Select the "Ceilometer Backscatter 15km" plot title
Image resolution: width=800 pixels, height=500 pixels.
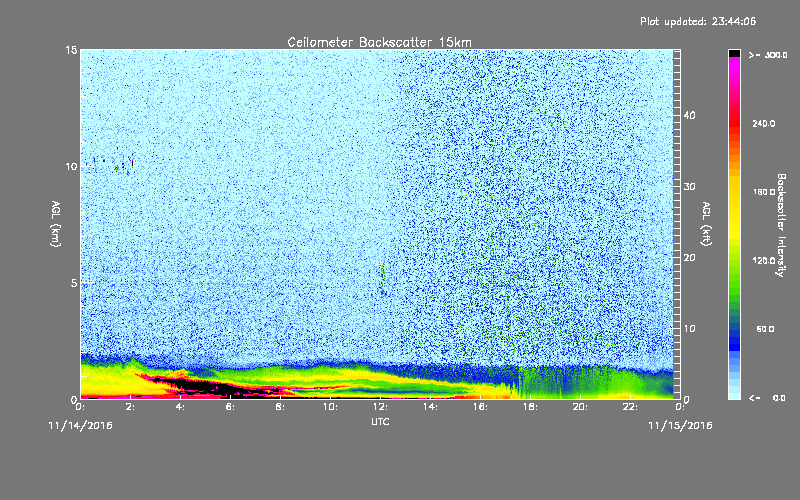(379, 42)
